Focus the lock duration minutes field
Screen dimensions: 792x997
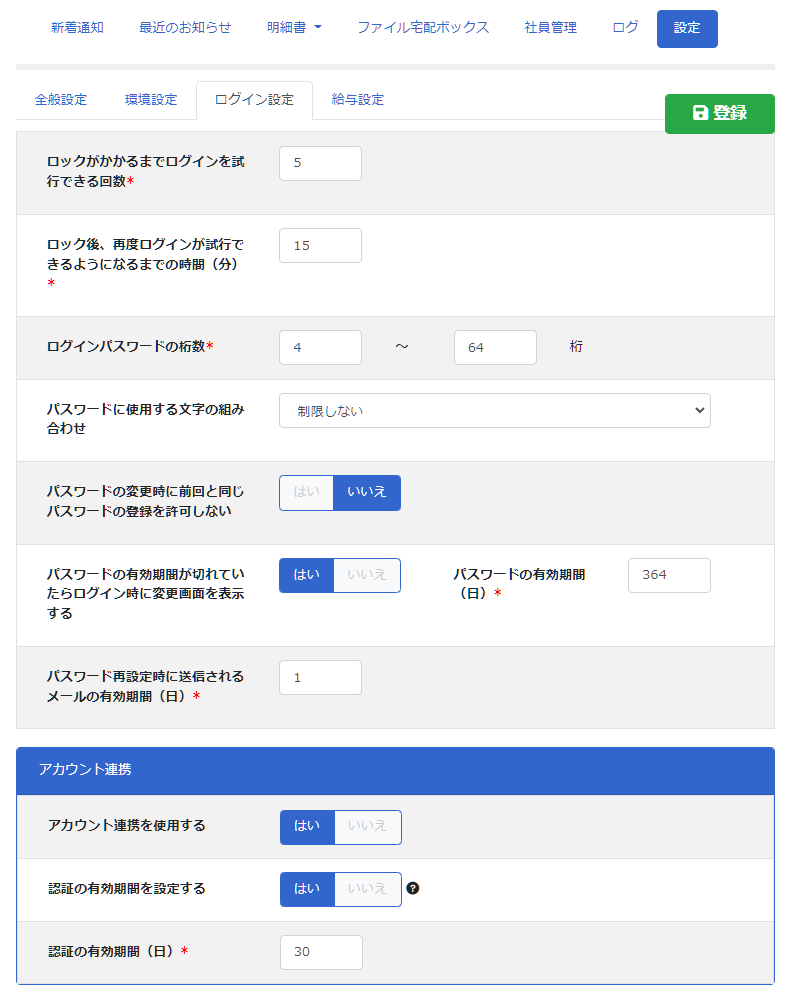(320, 245)
